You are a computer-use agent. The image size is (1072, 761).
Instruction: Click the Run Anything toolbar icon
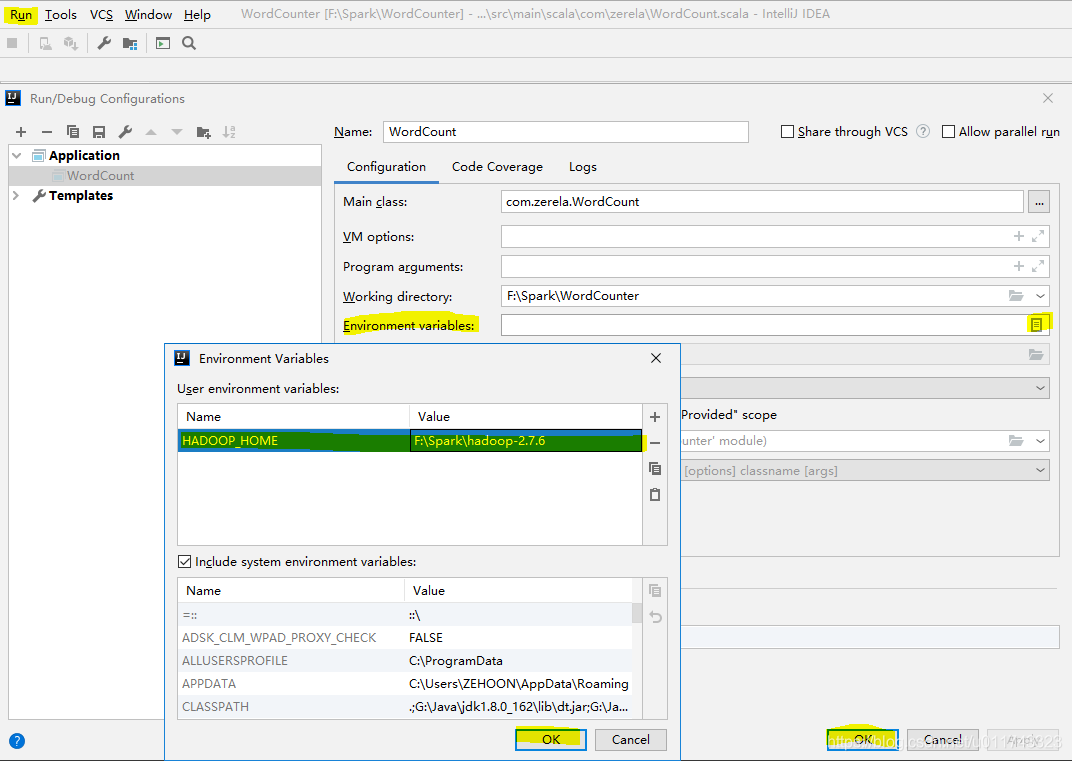coord(163,43)
